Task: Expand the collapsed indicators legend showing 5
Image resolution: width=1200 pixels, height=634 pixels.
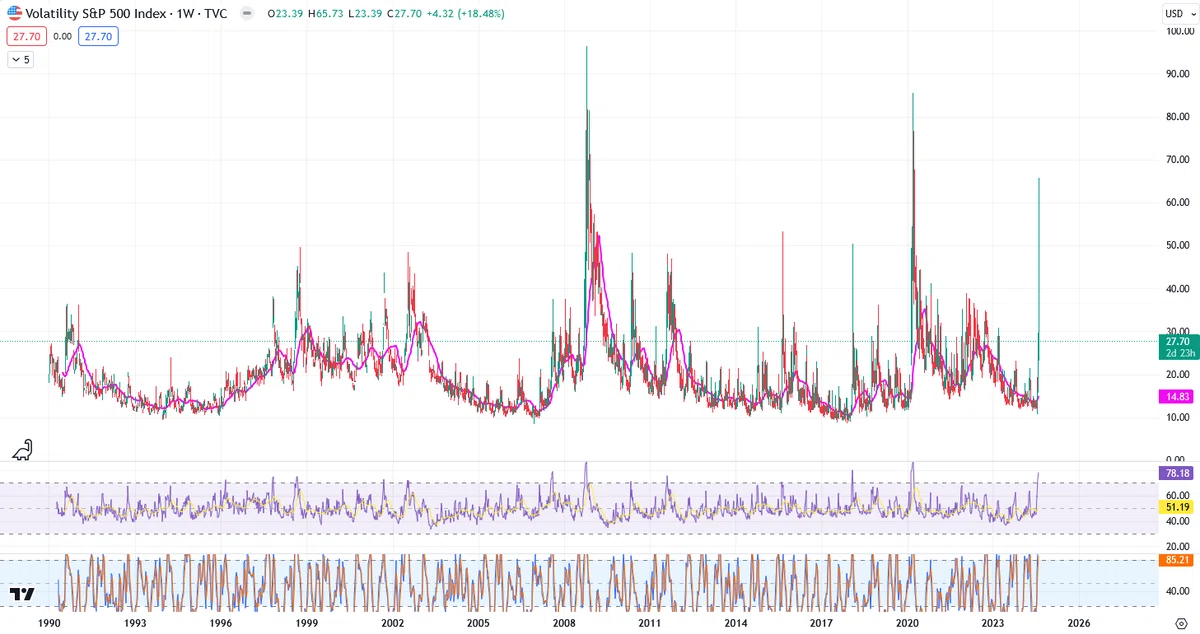Action: click(x=21, y=59)
